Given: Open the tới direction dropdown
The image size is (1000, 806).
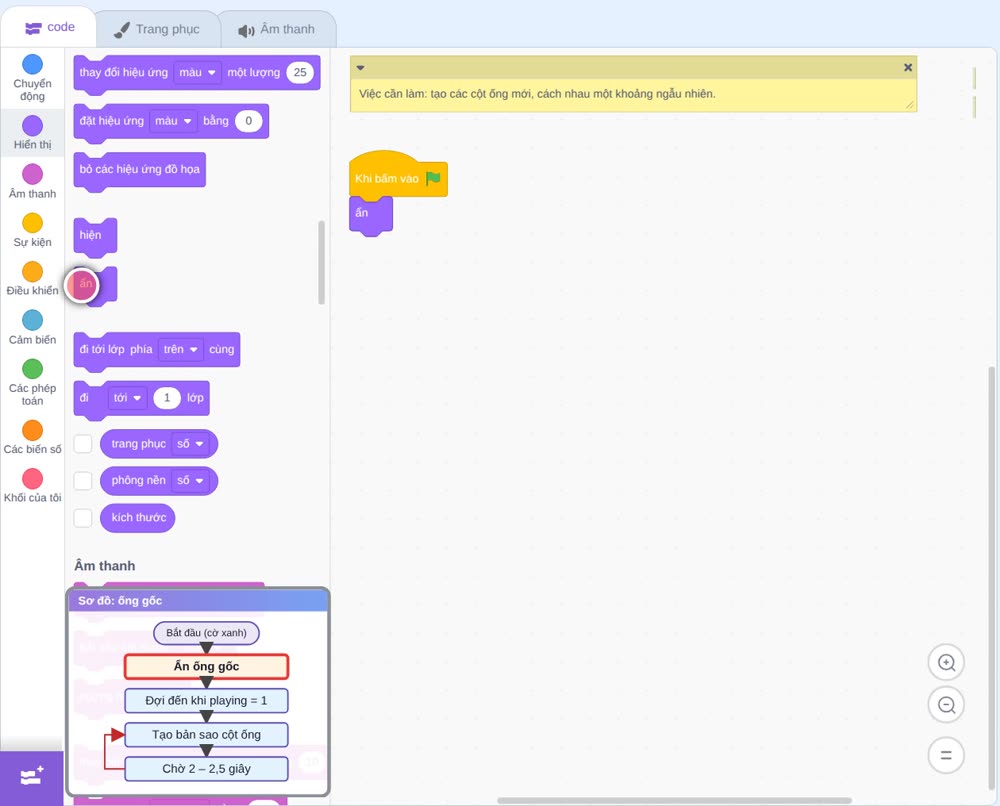Looking at the screenshot, I should coord(128,398).
